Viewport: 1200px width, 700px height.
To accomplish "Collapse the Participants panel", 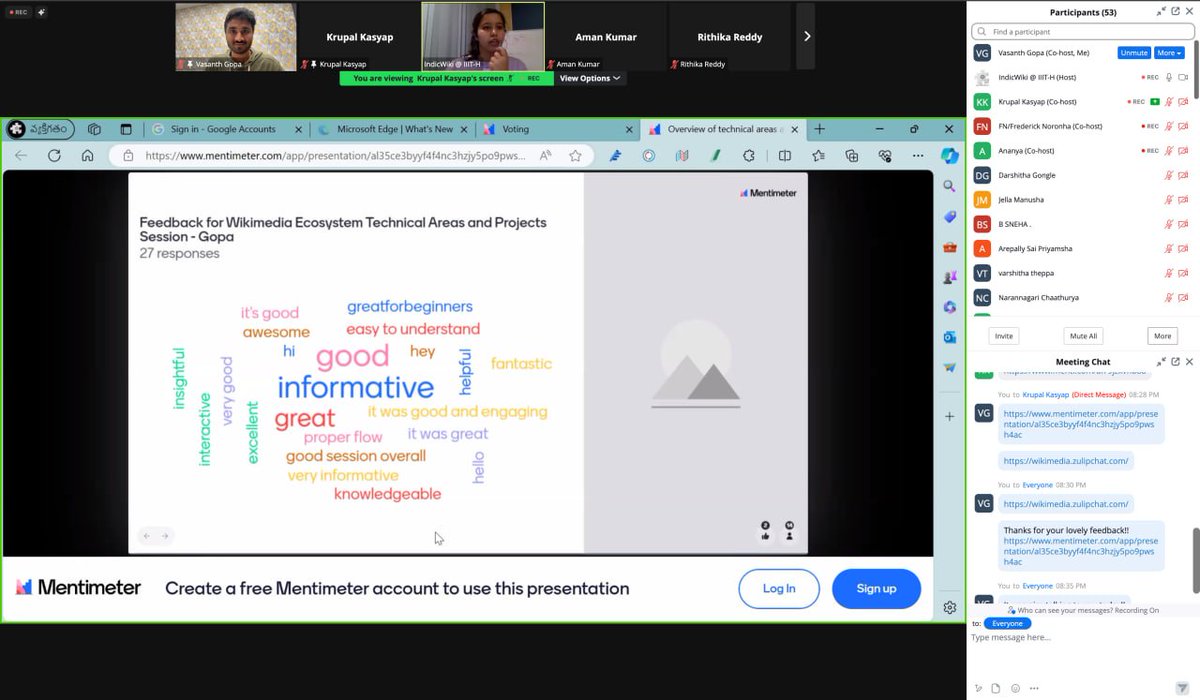I will 1161,12.
